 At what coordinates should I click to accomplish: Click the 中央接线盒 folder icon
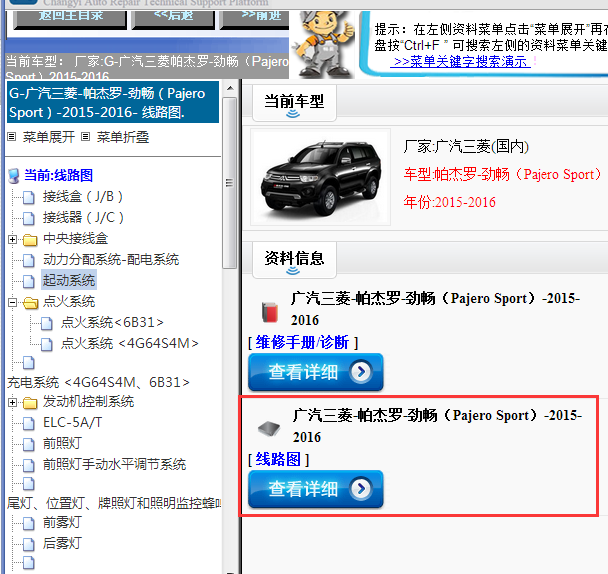point(30,240)
